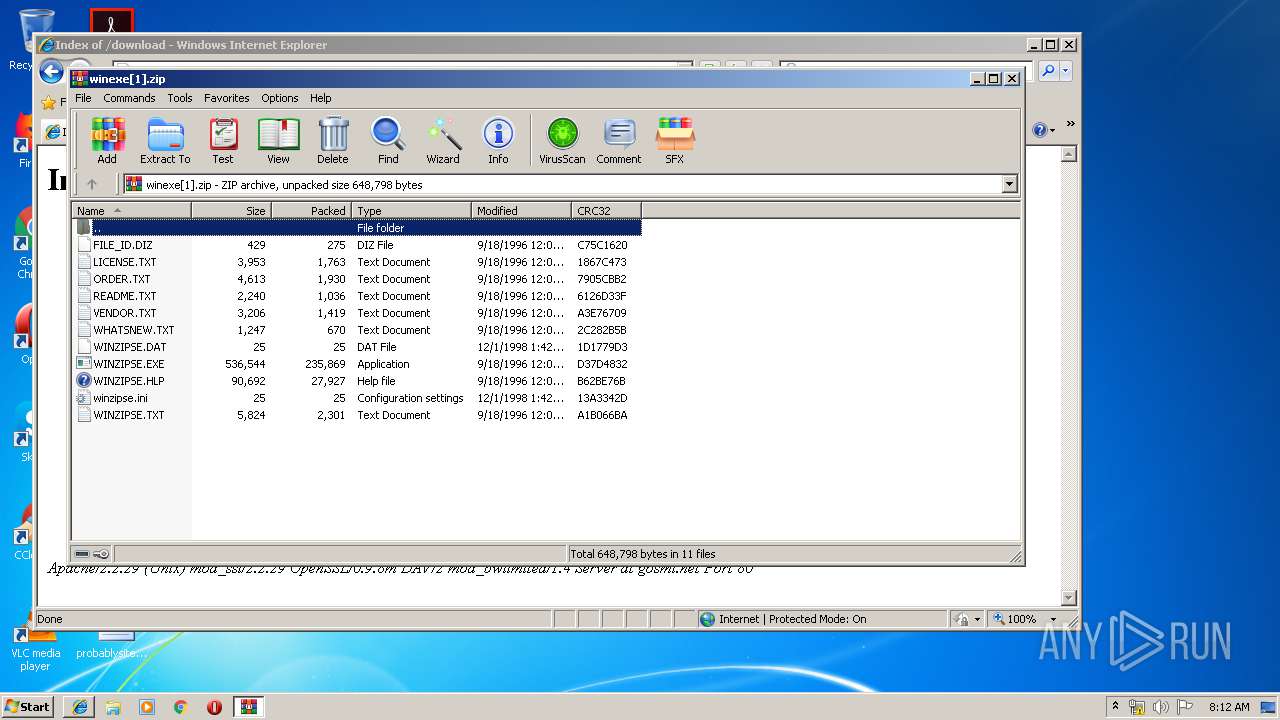Image resolution: width=1280 pixels, height=720 pixels.
Task: Click the Info toolbar icon
Action: coord(498,140)
